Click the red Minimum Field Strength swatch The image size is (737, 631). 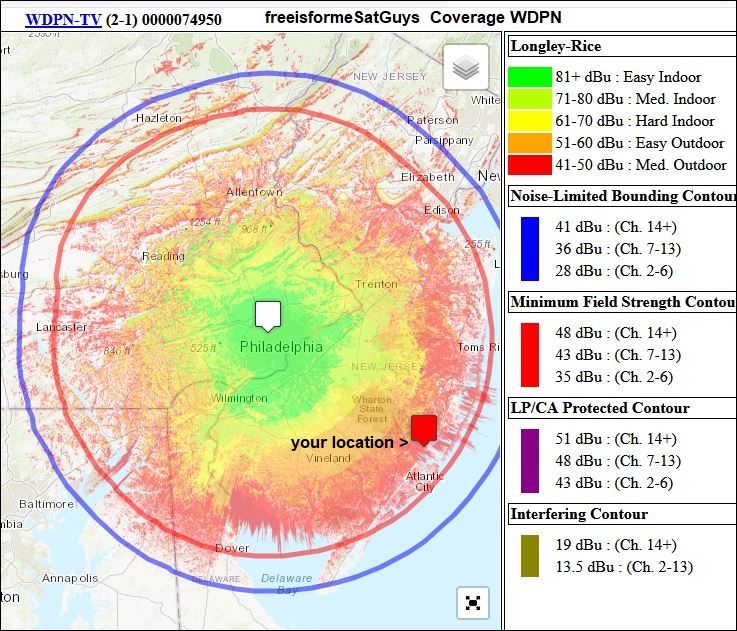529,355
